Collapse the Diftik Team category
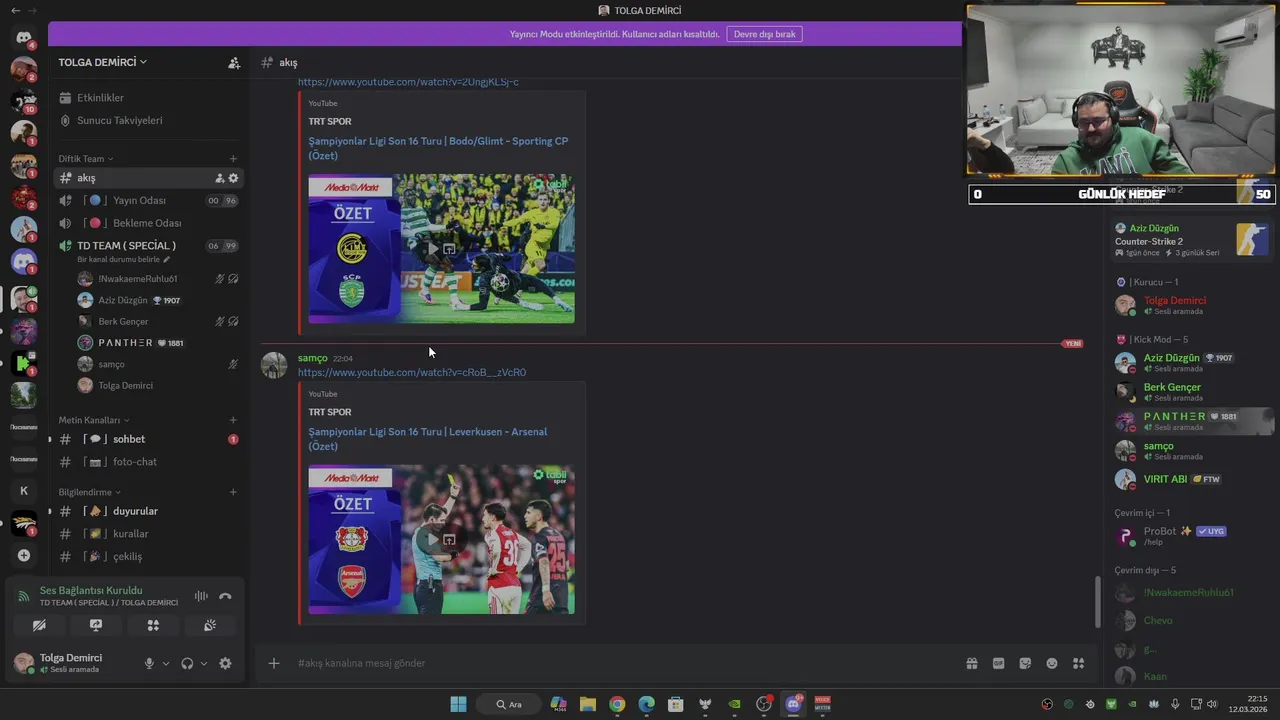1280x720 pixels. click(85, 158)
